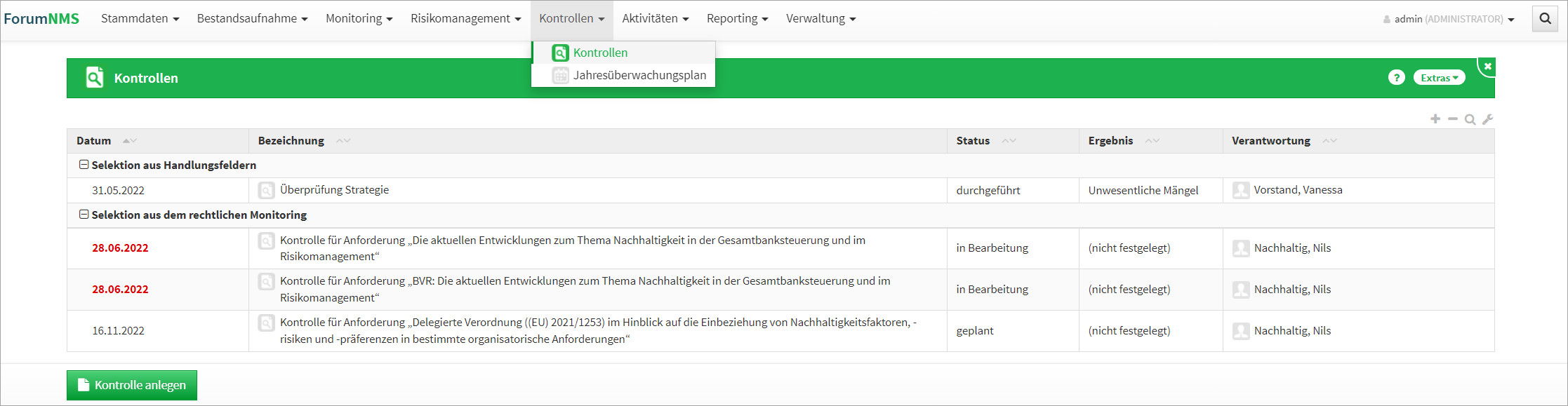Go to ForumNMS home logo
Screen dimensions: 1568x406
[x=41, y=19]
